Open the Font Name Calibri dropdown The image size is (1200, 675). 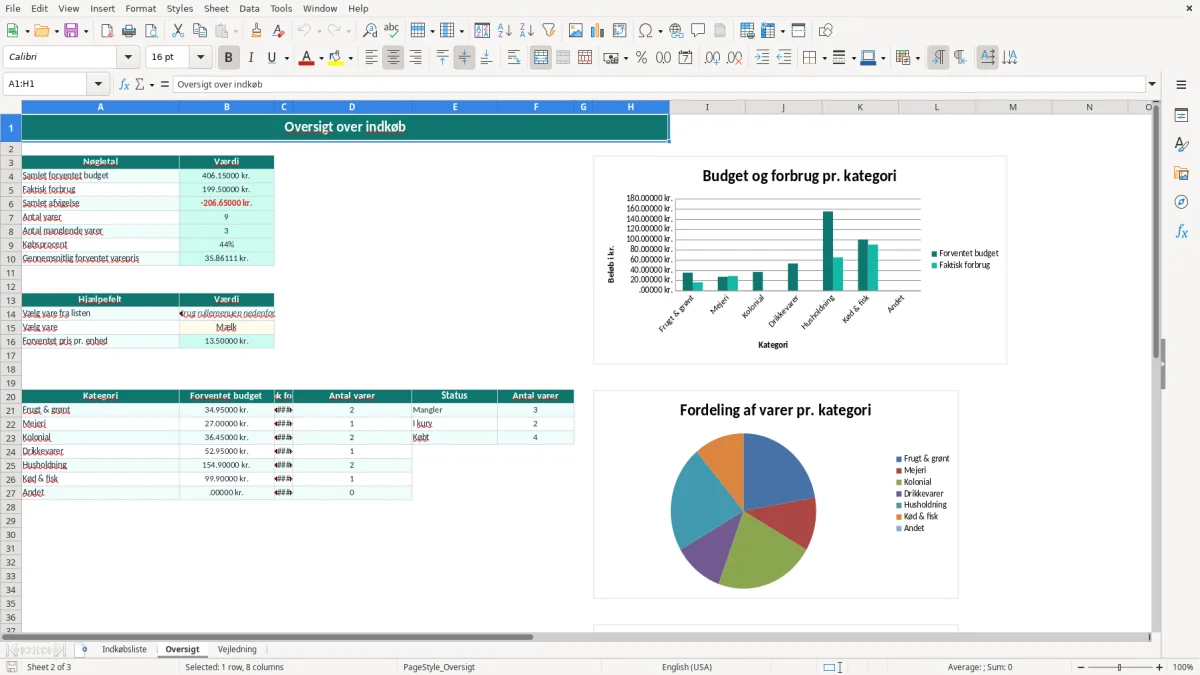click(128, 58)
